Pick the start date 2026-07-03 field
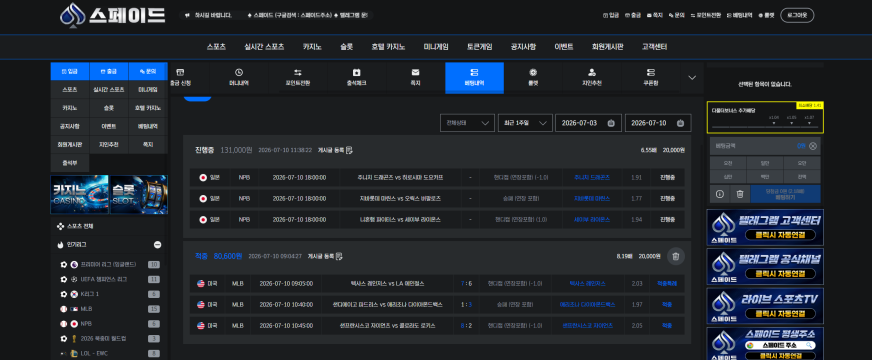This screenshot has height=360, width=872. 588,123
